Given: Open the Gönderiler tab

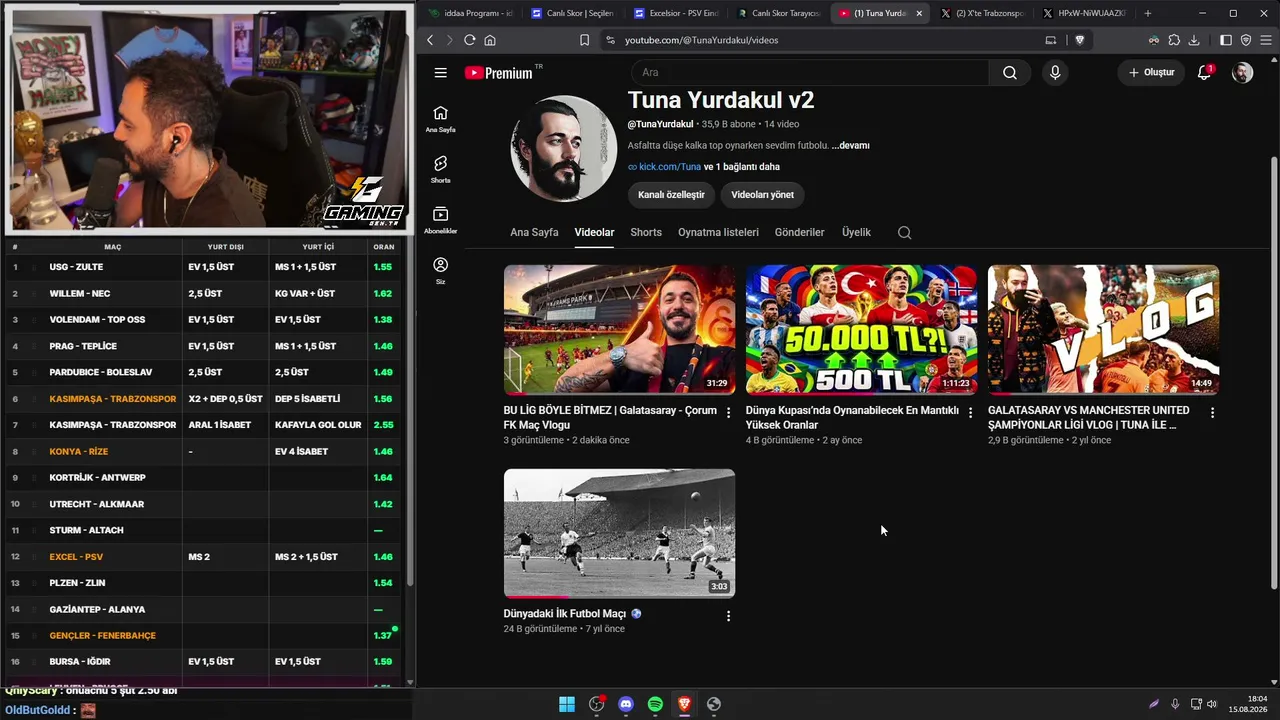Looking at the screenshot, I should click(799, 232).
